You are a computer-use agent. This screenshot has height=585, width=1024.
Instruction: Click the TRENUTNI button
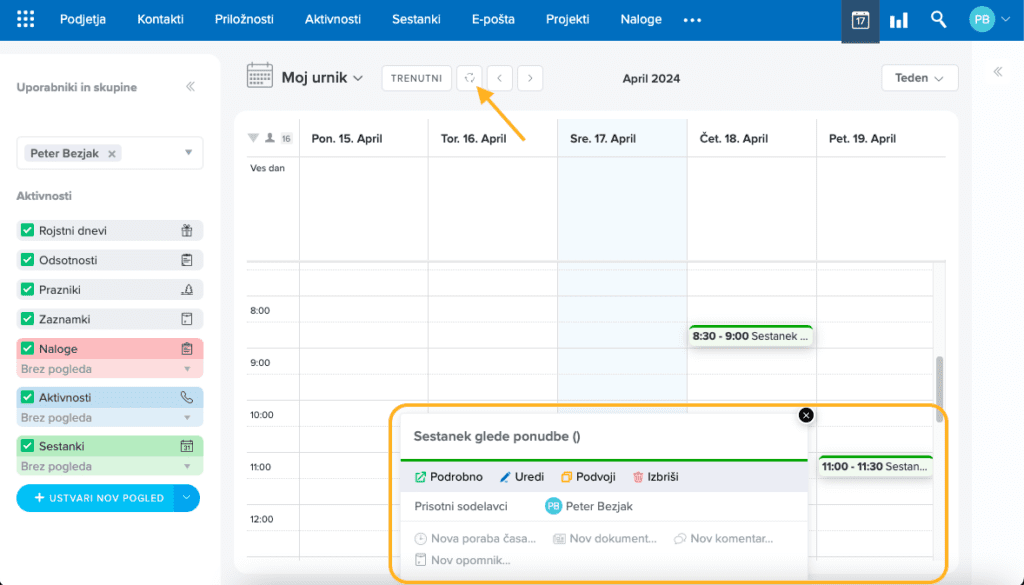coord(416,78)
